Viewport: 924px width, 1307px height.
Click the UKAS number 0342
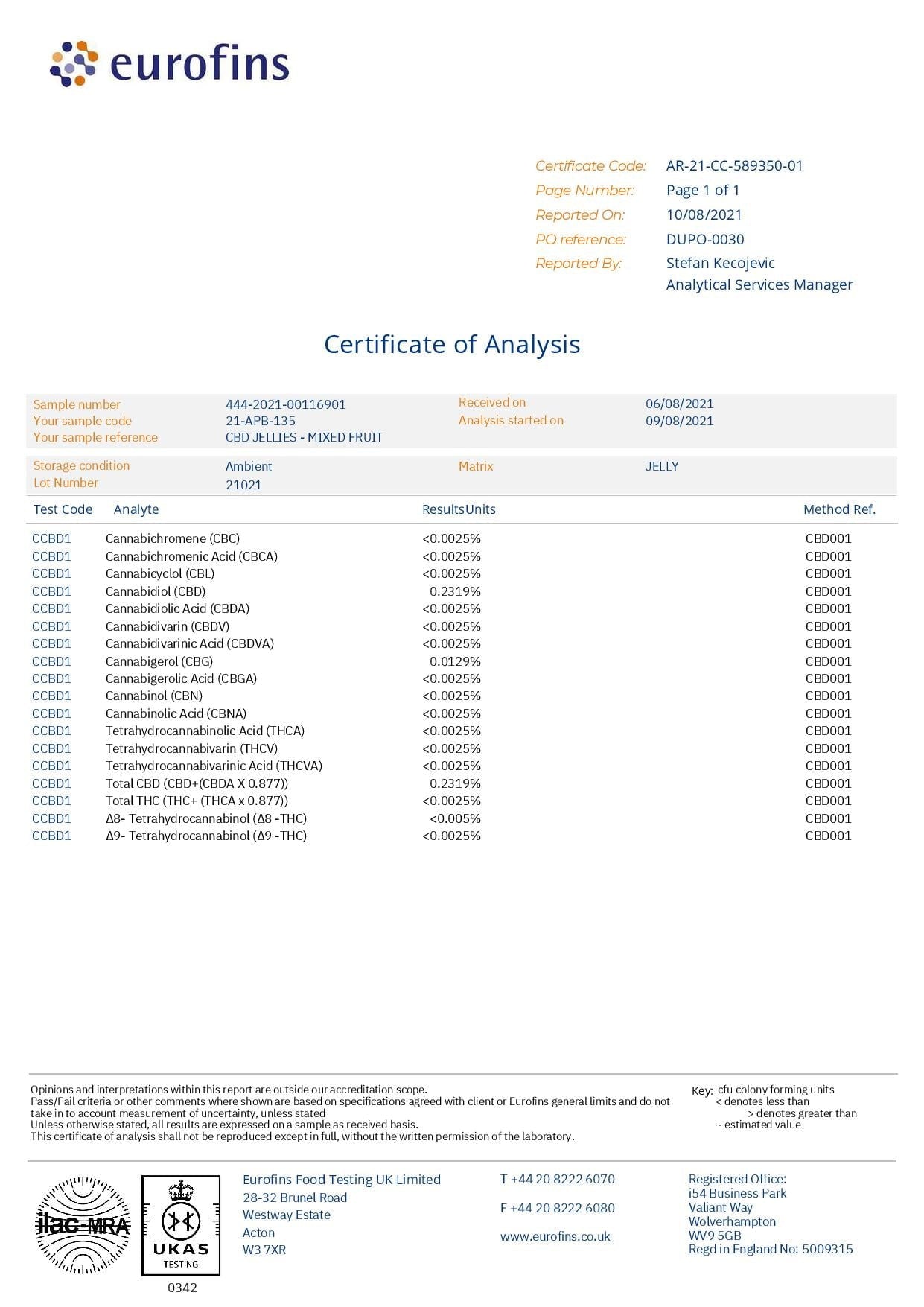tap(182, 1288)
